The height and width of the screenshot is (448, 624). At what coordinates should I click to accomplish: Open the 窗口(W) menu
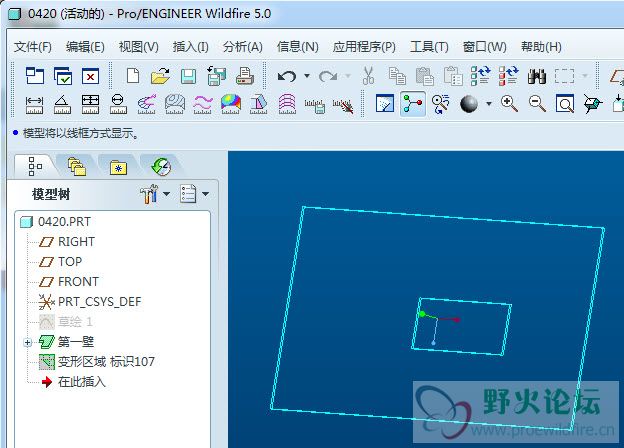485,47
